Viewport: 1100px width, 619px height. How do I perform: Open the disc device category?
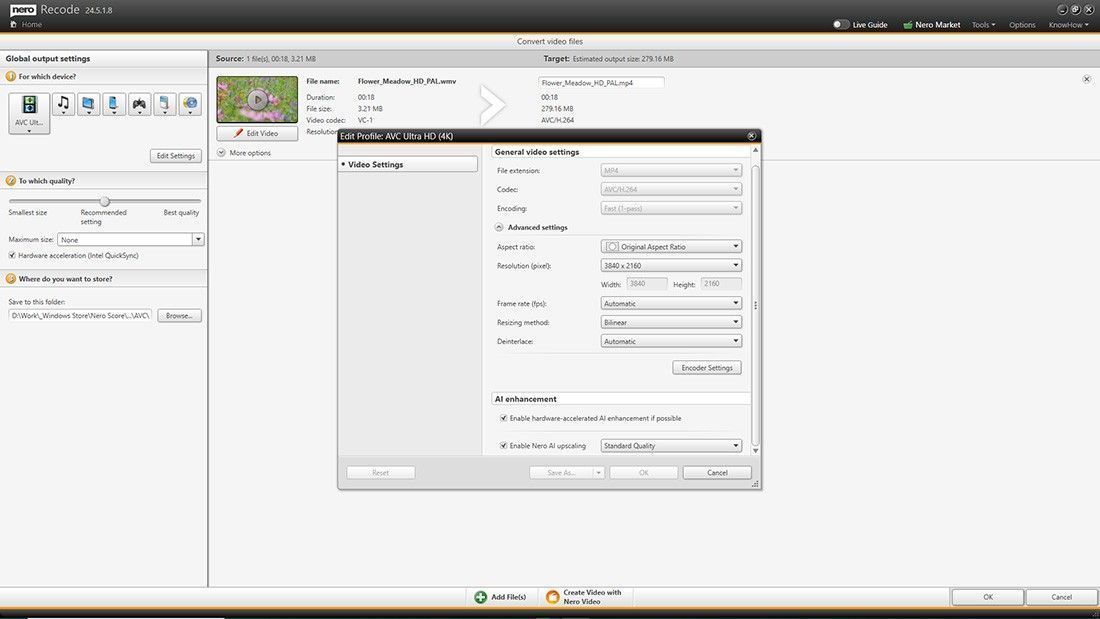(x=189, y=104)
